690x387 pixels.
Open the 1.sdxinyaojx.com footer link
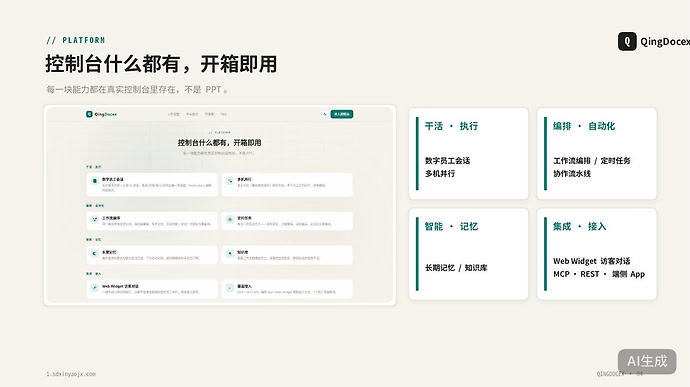[71, 374]
